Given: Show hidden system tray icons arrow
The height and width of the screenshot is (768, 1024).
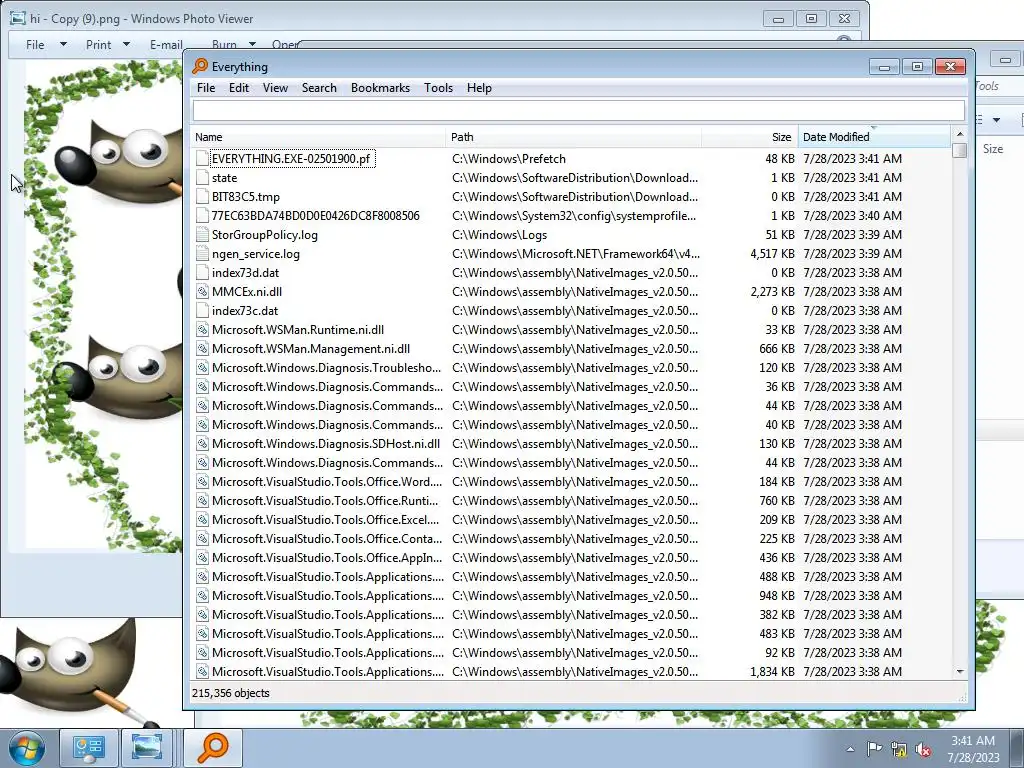Looking at the screenshot, I should coord(850,750).
